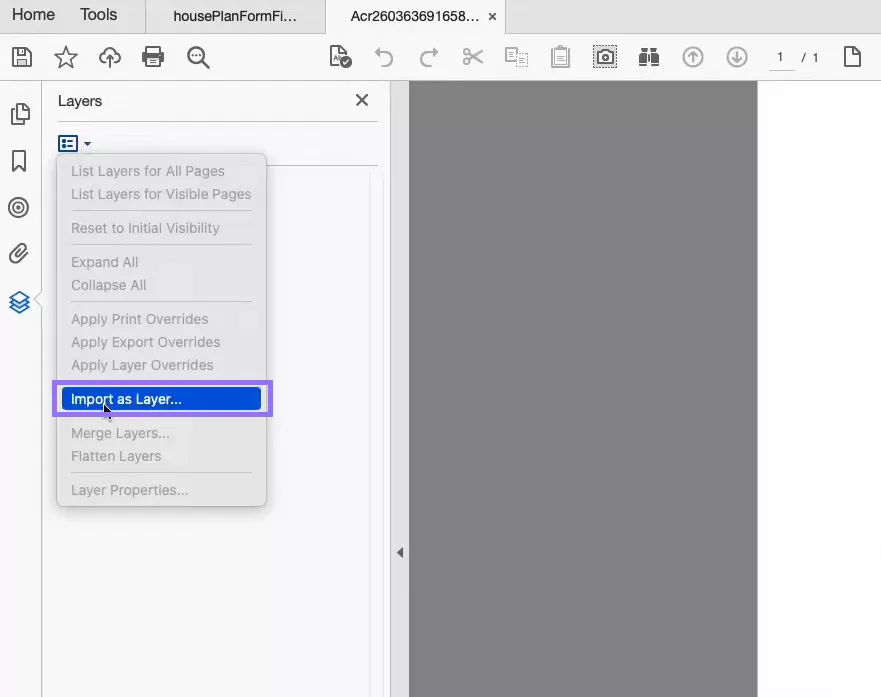
Task: Undo the last action
Action: coord(384,57)
